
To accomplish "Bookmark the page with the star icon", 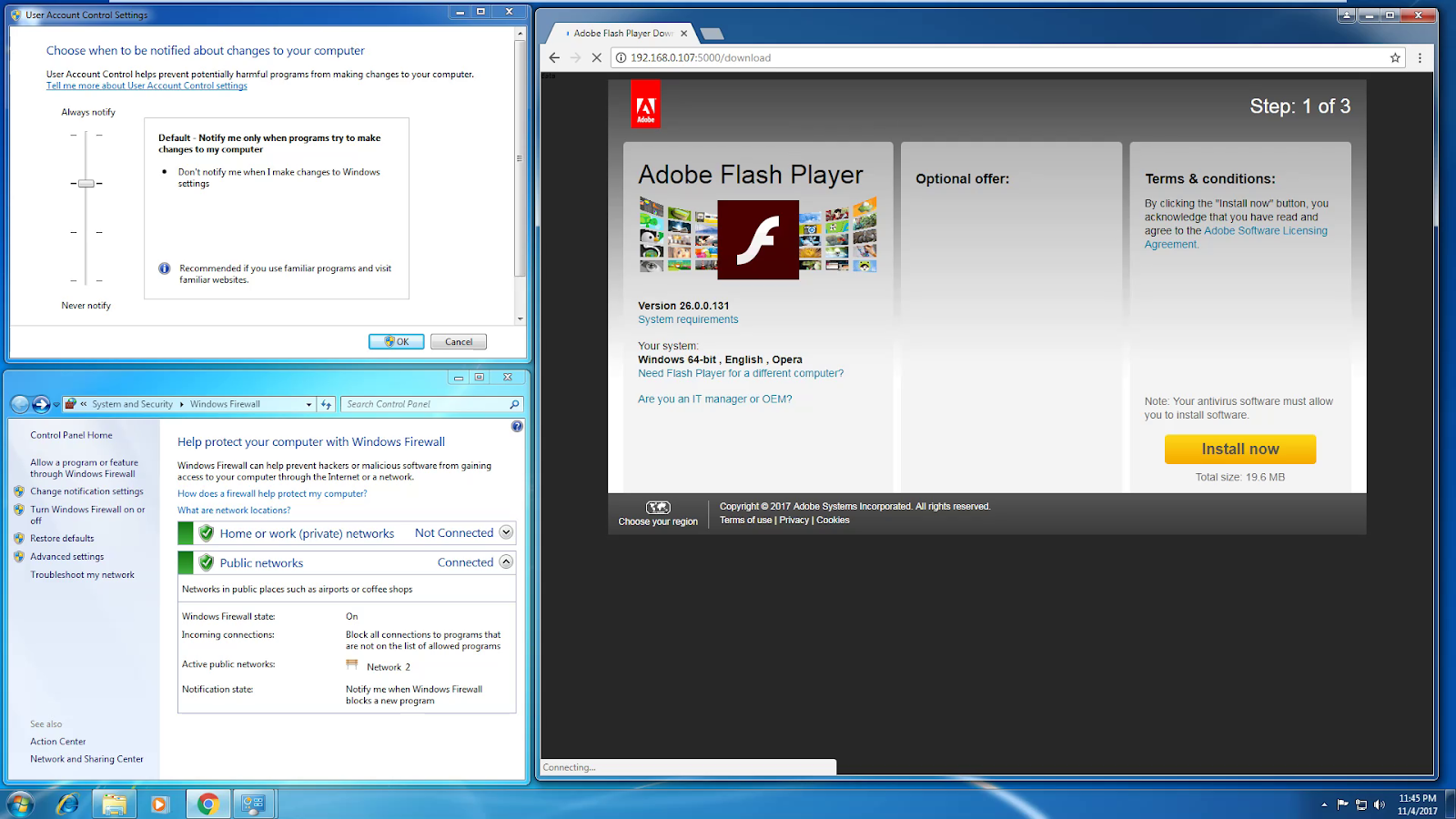I will [1395, 57].
